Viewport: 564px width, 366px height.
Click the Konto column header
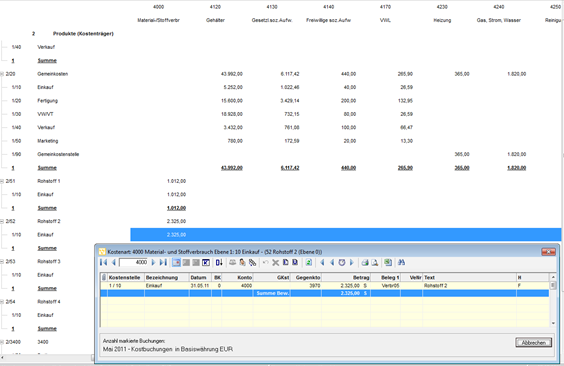237,278
